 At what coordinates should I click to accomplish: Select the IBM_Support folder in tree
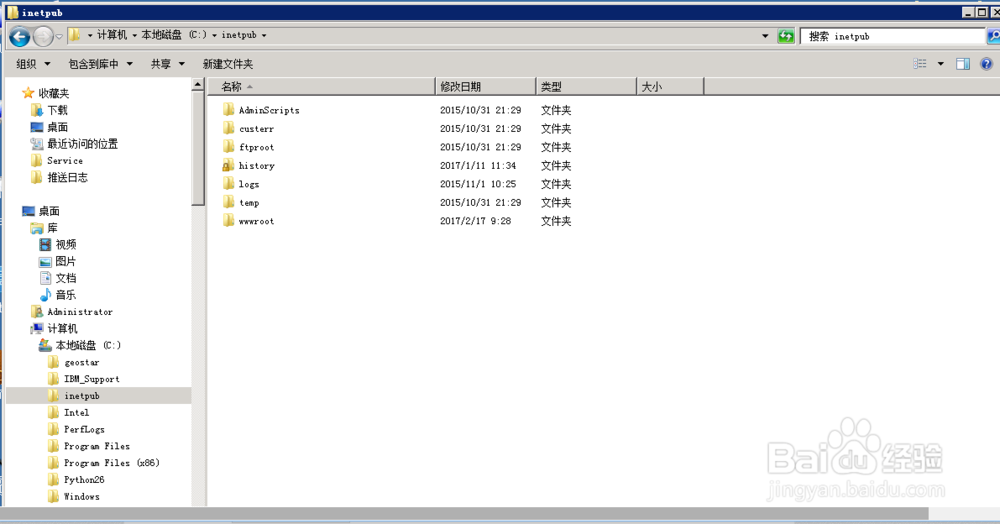pos(84,379)
